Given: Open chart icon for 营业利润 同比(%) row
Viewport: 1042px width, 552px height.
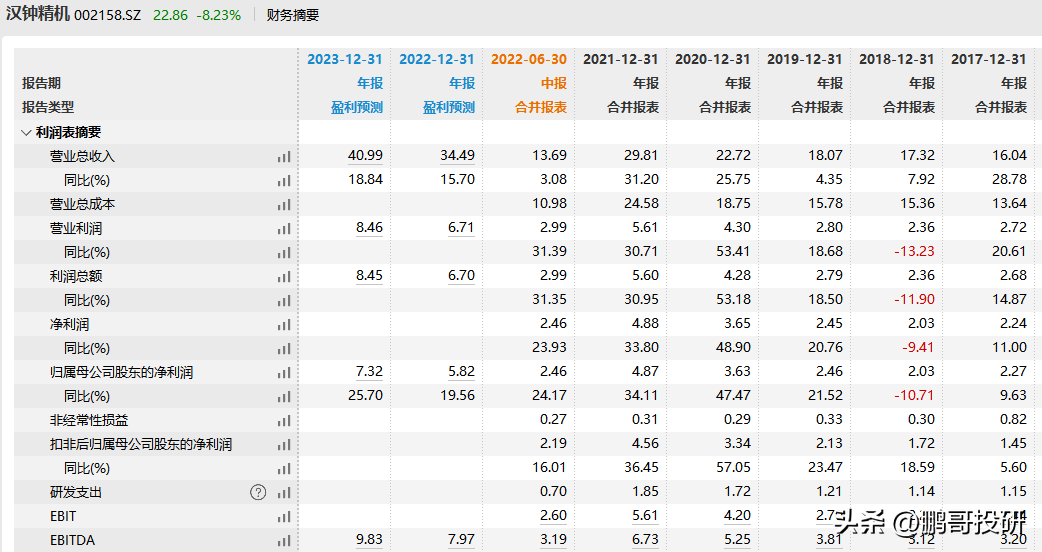Looking at the screenshot, I should click(284, 252).
